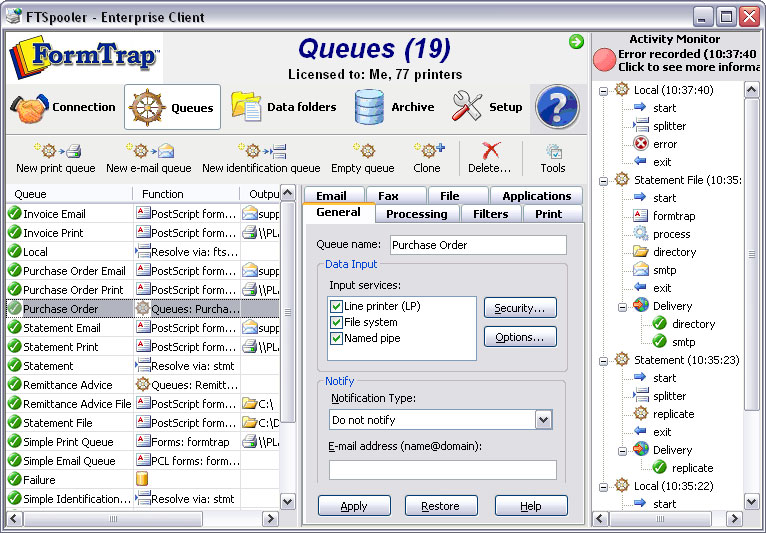Click the New e-mail queue icon
Image resolution: width=766 pixels, height=533 pixels.
[x=148, y=151]
